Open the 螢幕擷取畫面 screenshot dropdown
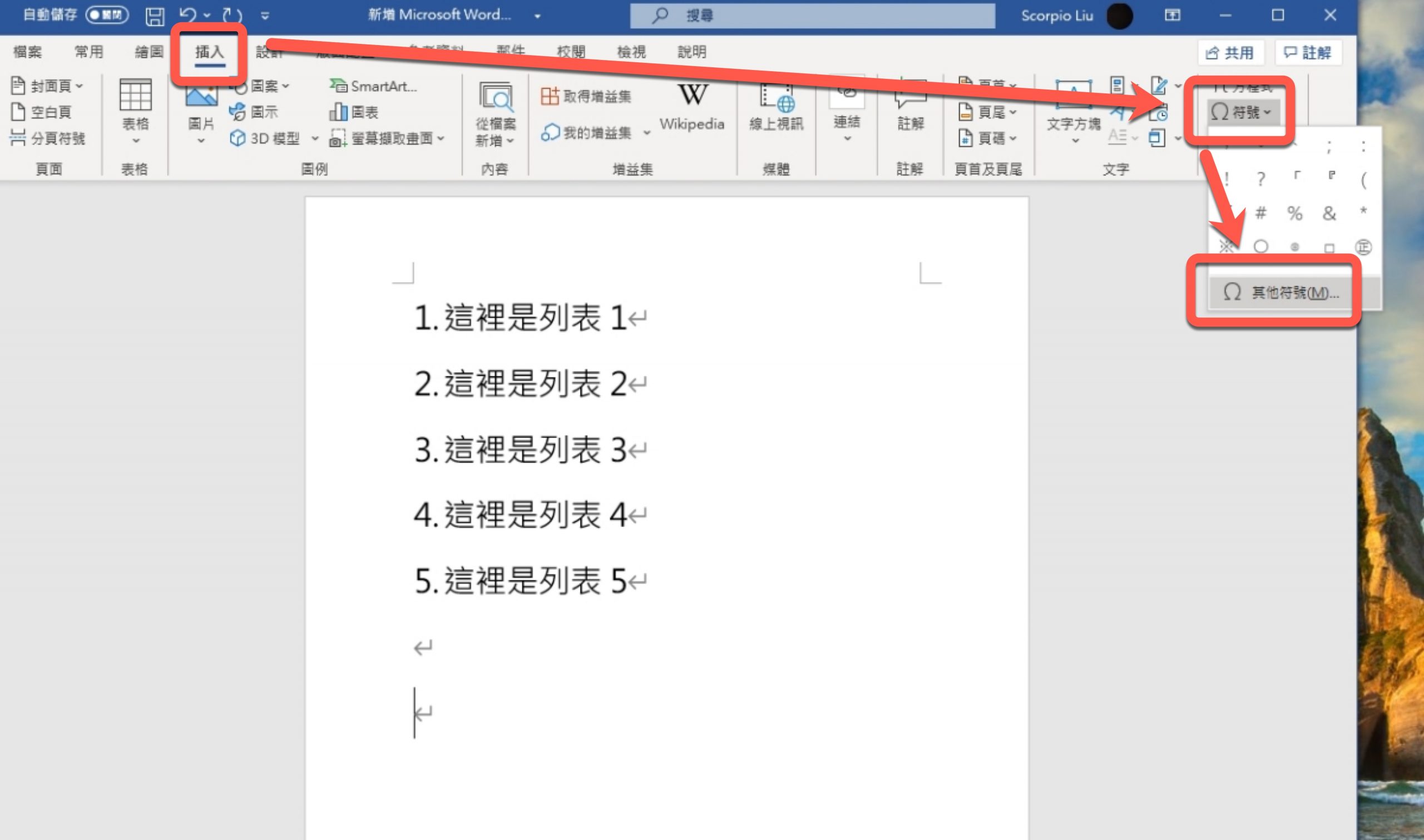This screenshot has width=1424, height=840. point(388,138)
